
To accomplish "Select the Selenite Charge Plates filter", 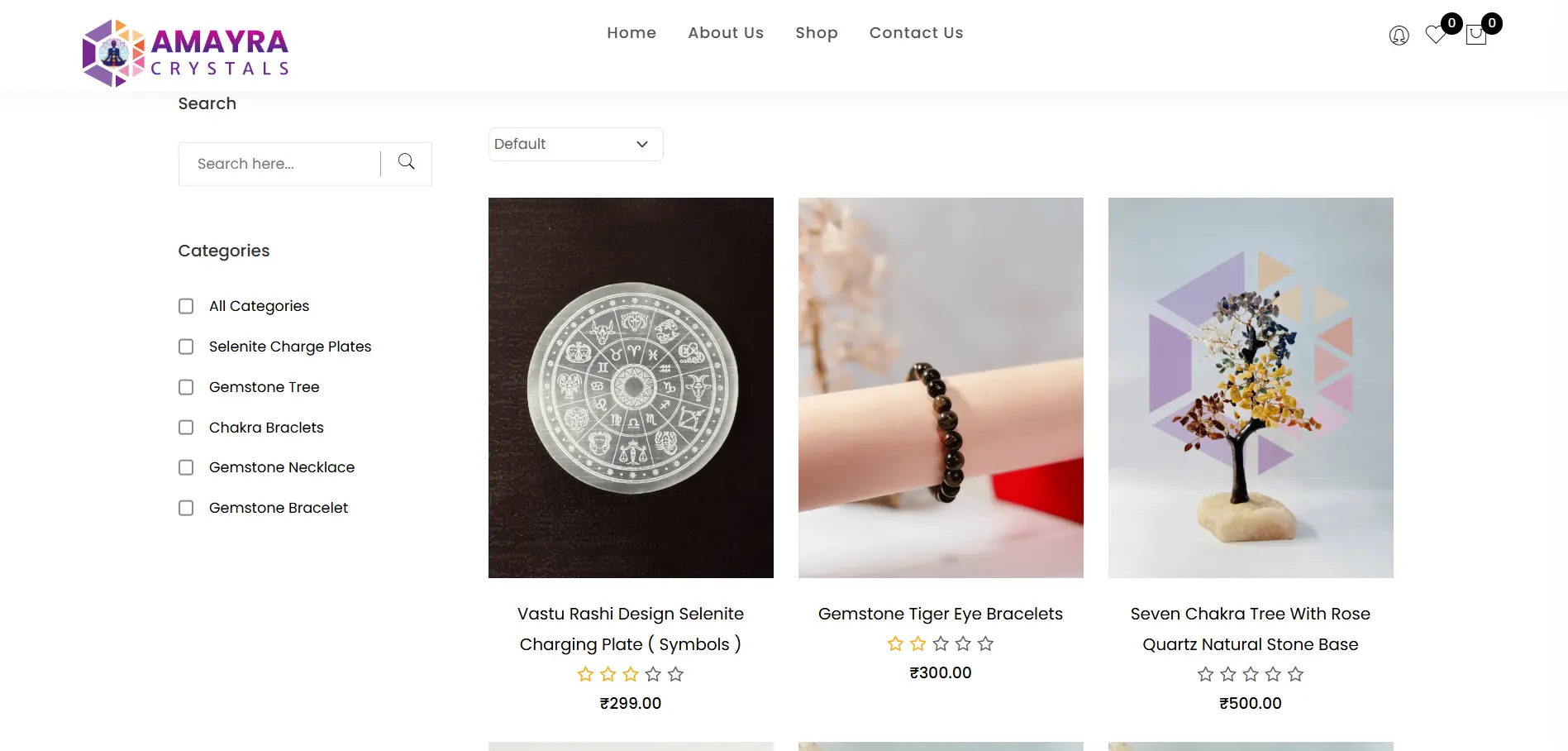I will pyautogui.click(x=185, y=347).
